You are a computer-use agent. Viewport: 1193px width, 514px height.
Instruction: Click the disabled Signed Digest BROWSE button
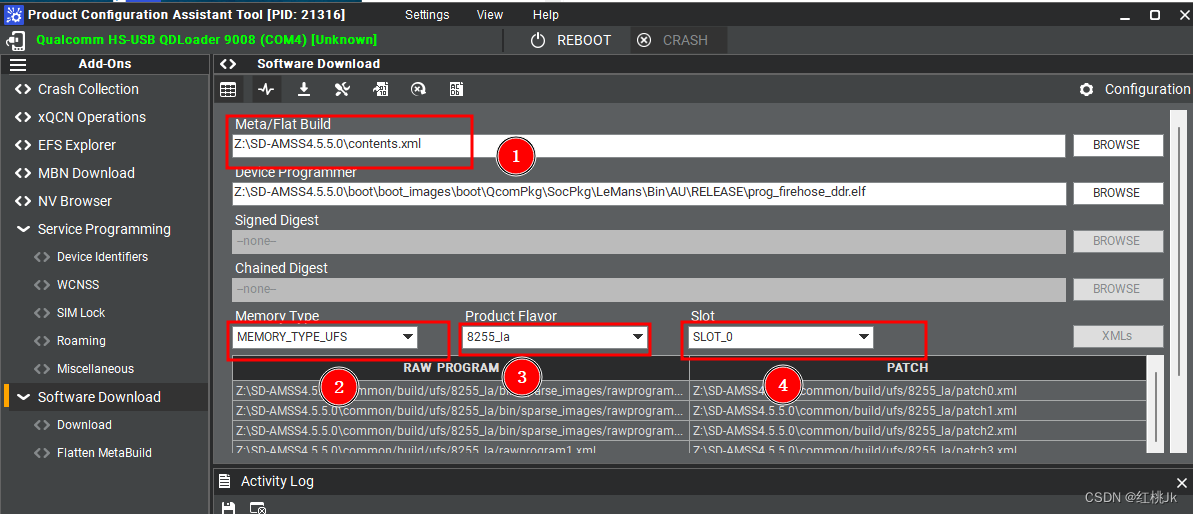[1118, 241]
